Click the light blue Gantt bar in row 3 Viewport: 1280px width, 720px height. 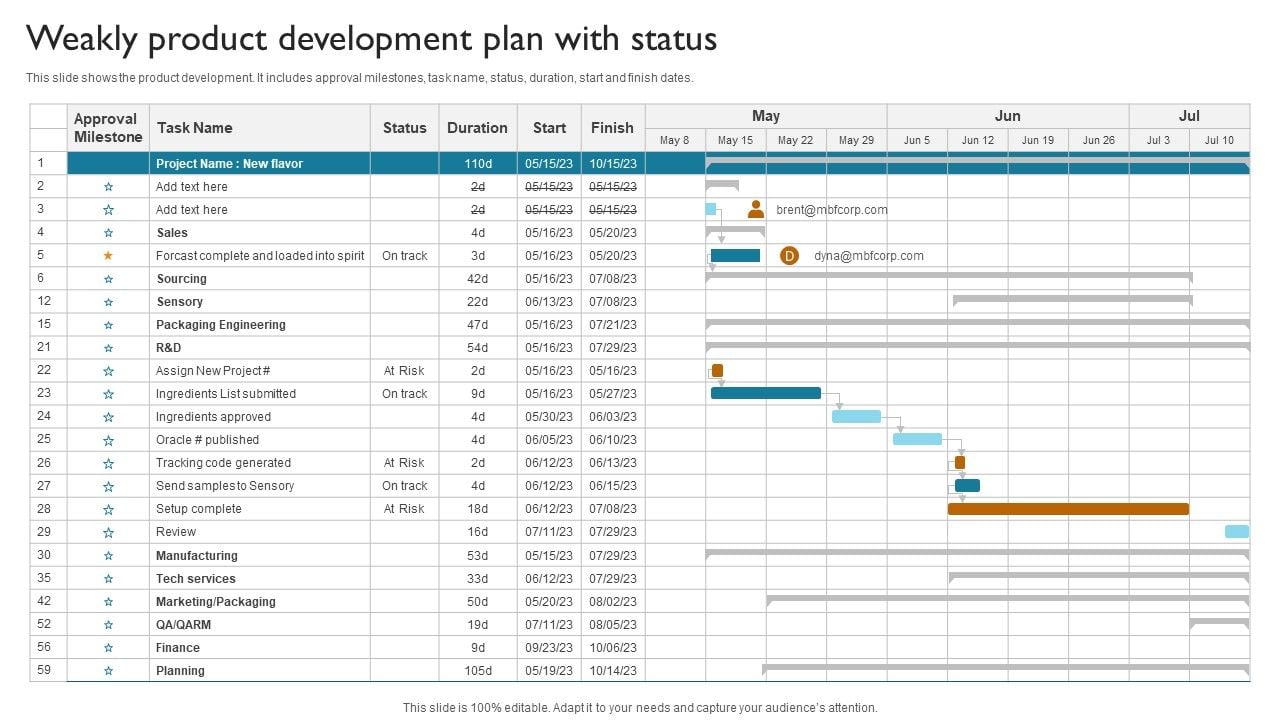[711, 209]
